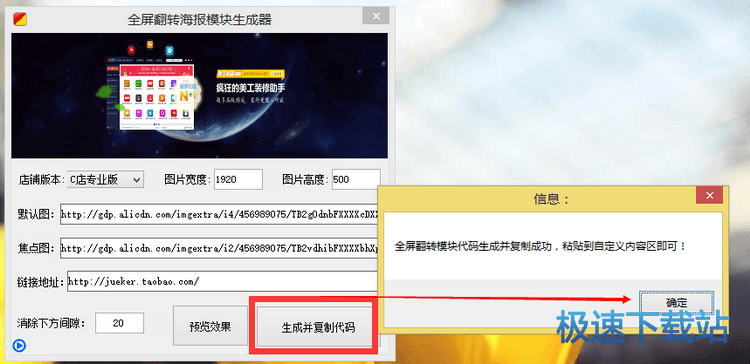
Task: Click the 全屏翻转海报模块生成器 window title
Action: point(199,19)
